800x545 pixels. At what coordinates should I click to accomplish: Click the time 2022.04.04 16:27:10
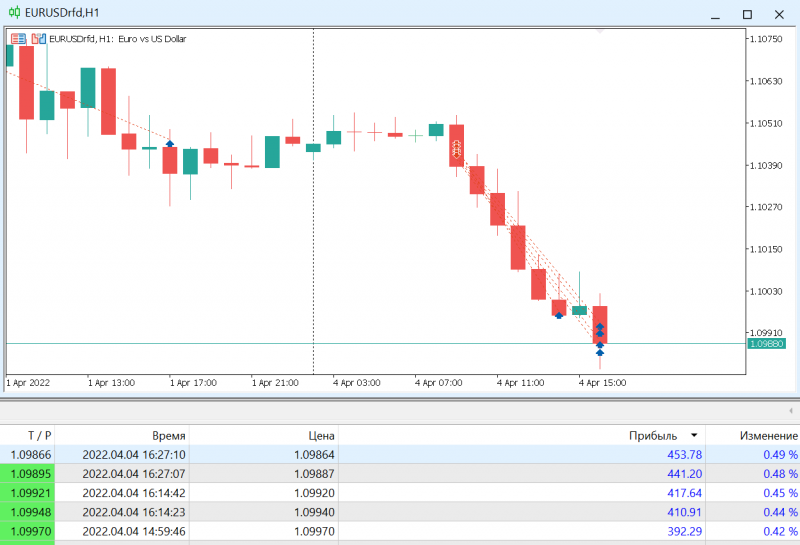(x=134, y=454)
